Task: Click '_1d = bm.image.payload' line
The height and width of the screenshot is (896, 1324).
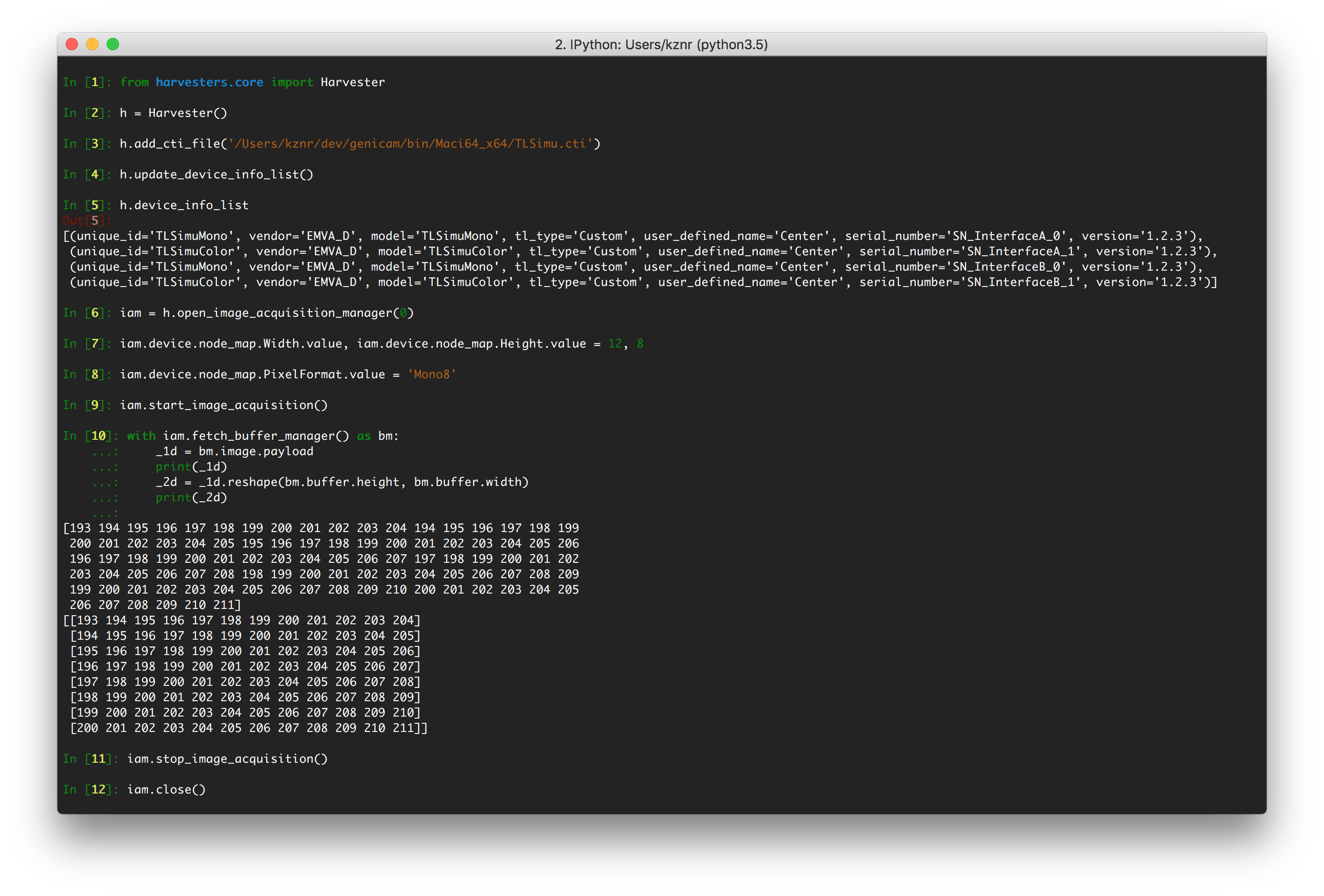Action: [x=234, y=451]
